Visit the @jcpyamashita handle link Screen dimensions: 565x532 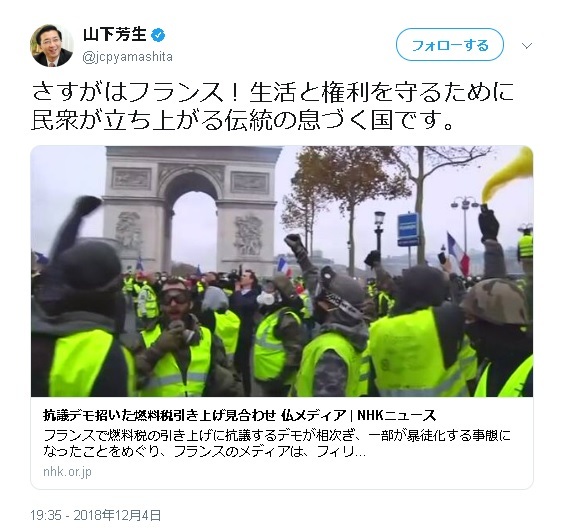(x=128, y=57)
